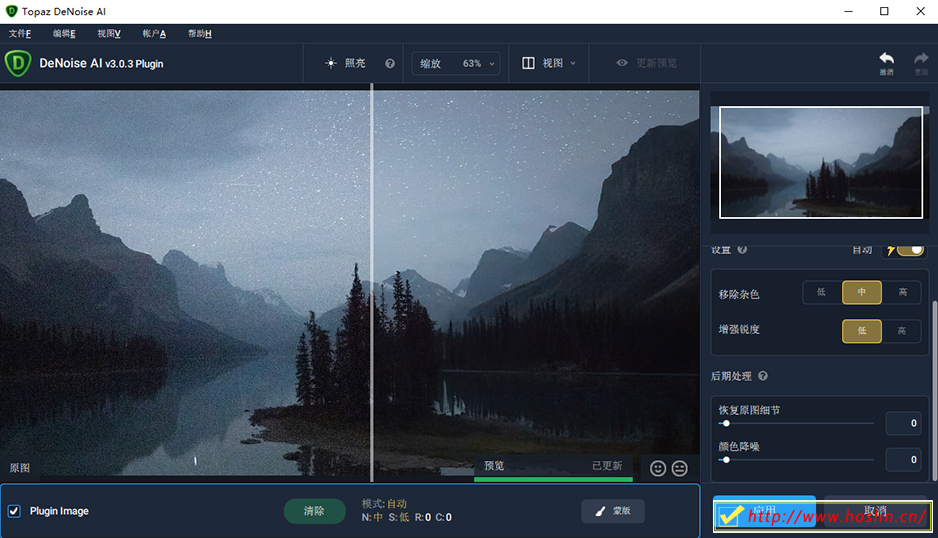Set enhance sharpness to high
Screen dimensions: 938x538
902,331
